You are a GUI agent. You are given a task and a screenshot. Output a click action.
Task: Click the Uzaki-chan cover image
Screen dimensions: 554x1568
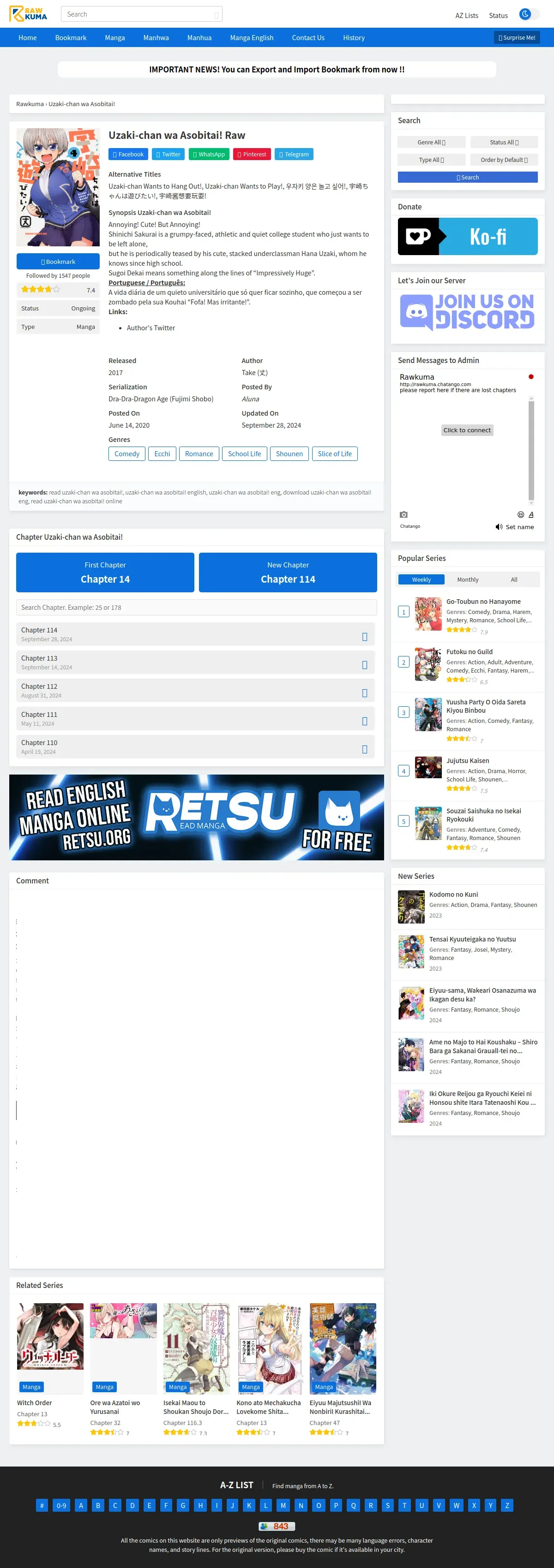point(58,187)
